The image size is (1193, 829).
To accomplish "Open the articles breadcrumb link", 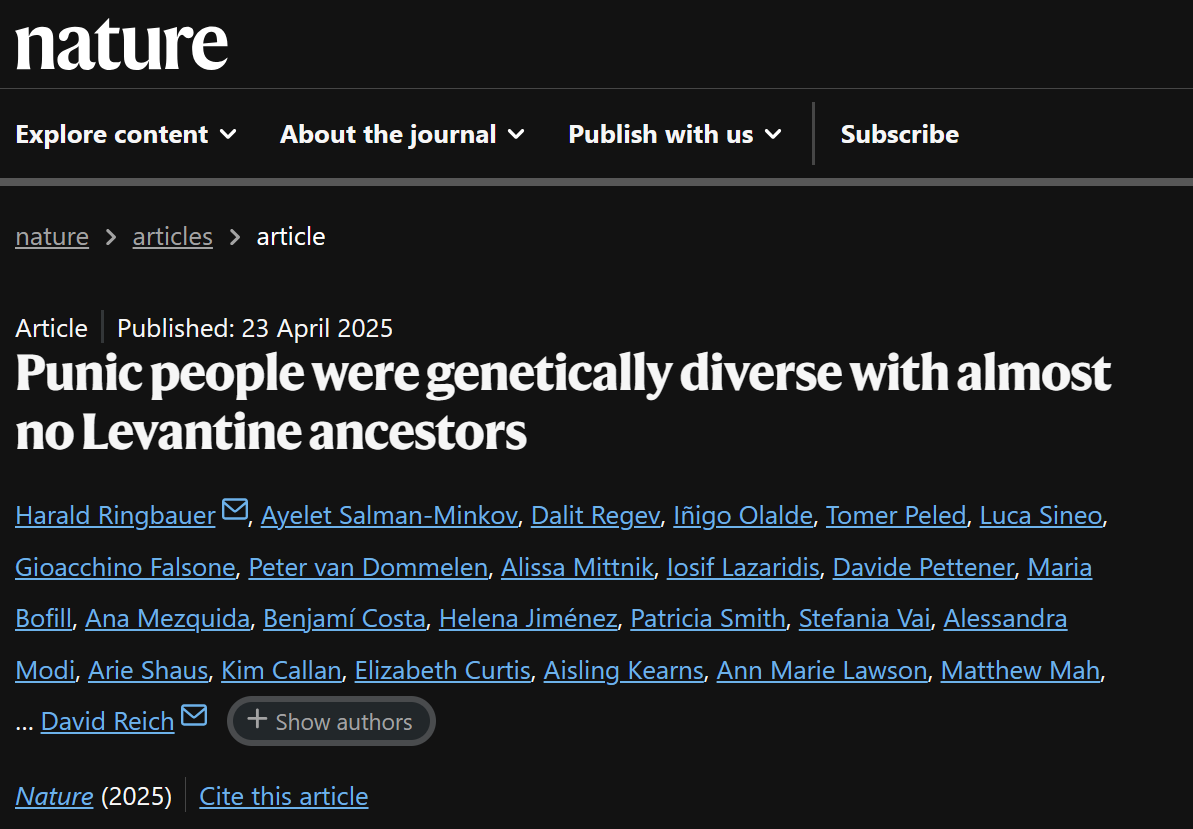I will (173, 237).
